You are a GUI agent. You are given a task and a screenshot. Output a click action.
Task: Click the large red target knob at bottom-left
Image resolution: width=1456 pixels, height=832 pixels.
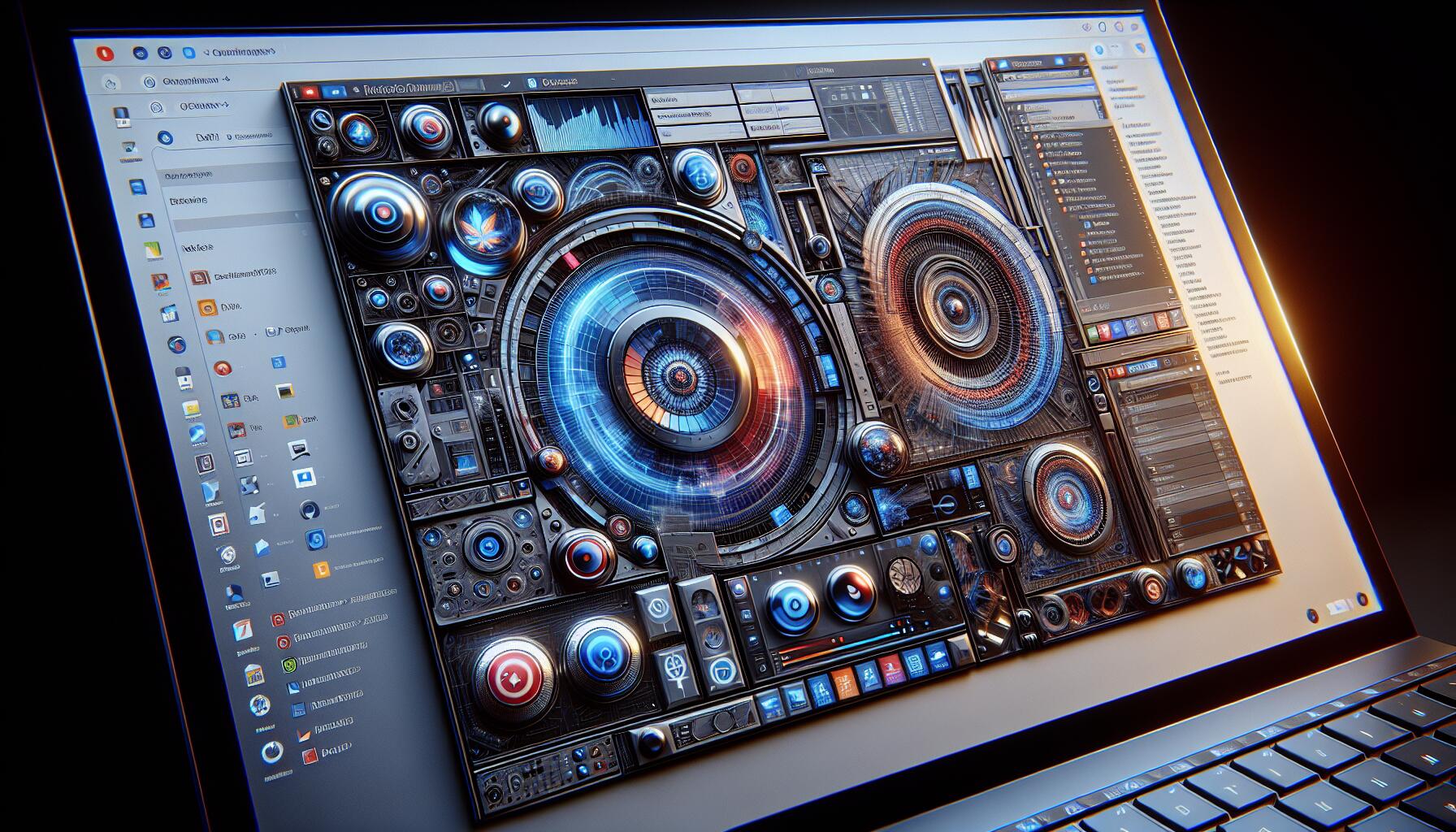tap(513, 673)
